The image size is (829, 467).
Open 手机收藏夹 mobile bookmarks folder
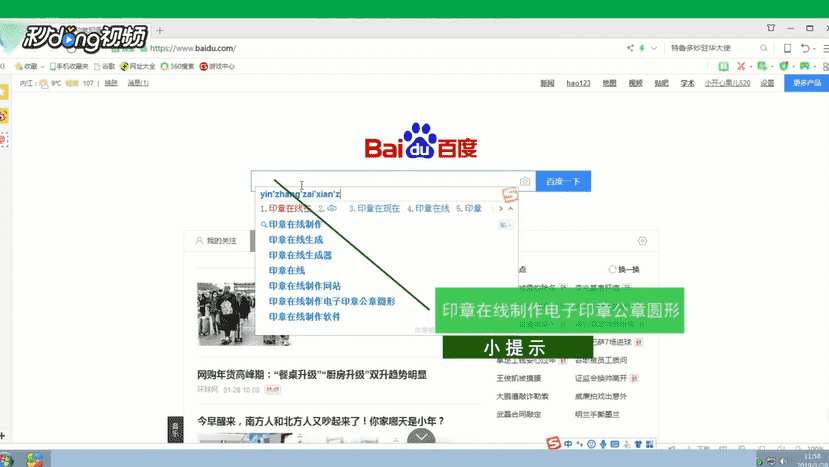pyautogui.click(x=69, y=66)
